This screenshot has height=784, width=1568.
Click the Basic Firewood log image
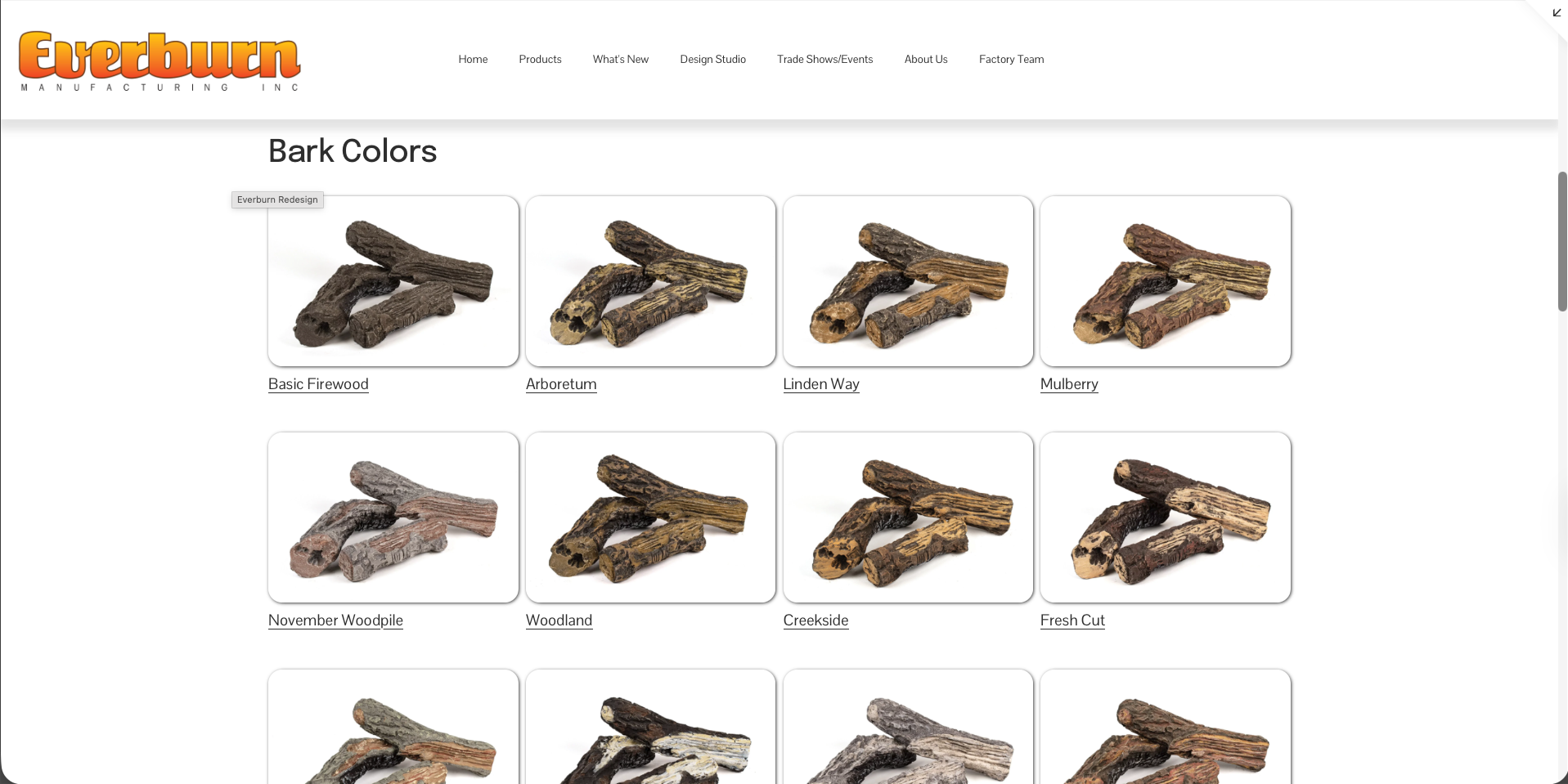(393, 281)
